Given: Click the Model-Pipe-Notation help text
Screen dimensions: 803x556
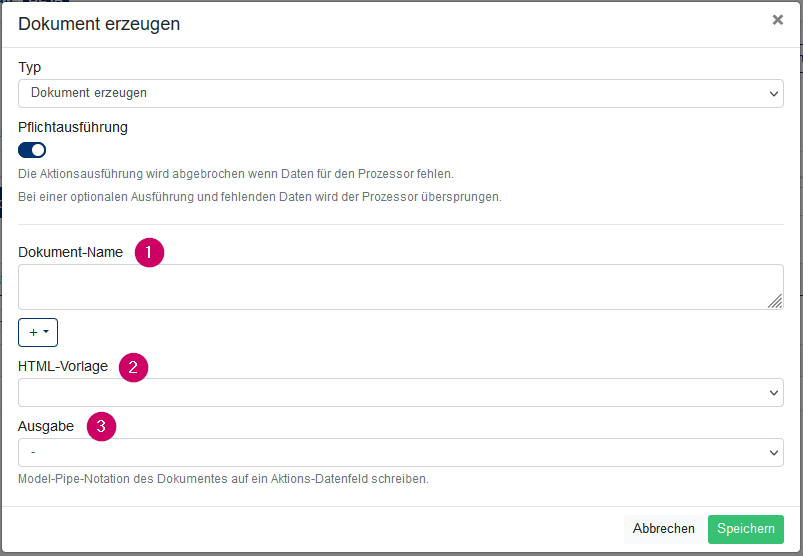Looking at the screenshot, I should (223, 479).
